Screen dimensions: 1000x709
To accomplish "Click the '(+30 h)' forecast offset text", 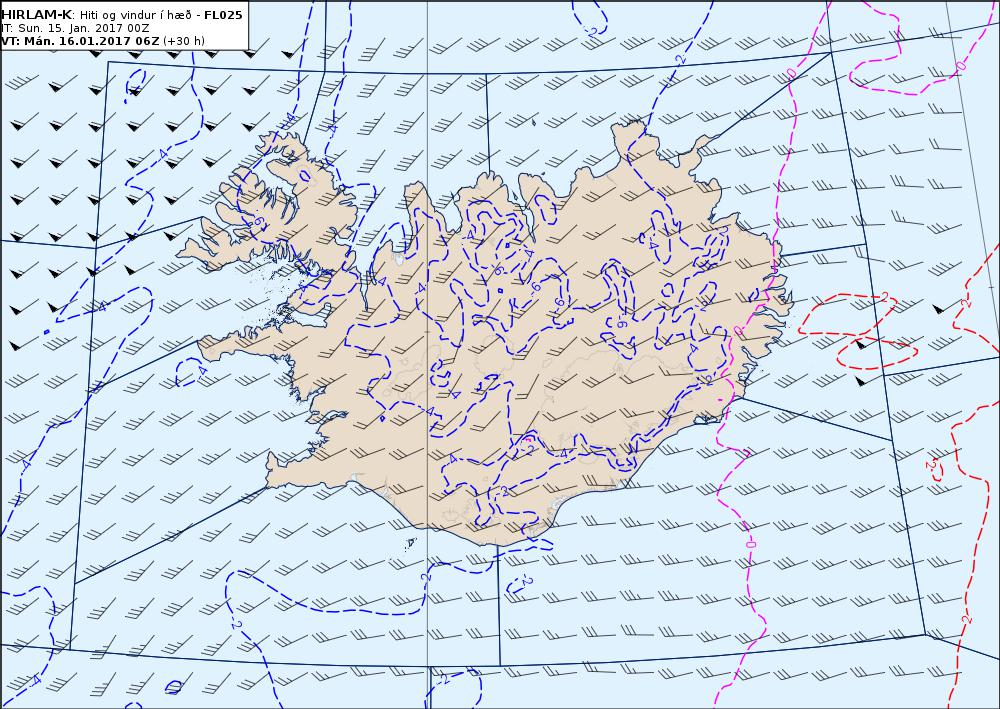I will (184, 41).
